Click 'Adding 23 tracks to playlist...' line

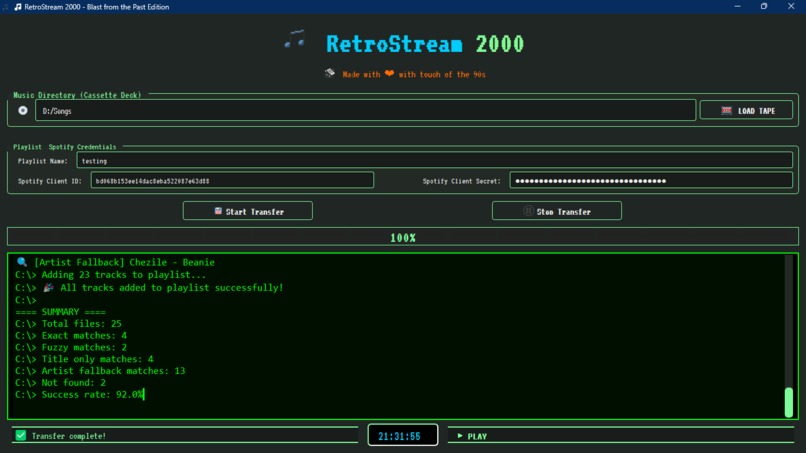click(x=111, y=275)
